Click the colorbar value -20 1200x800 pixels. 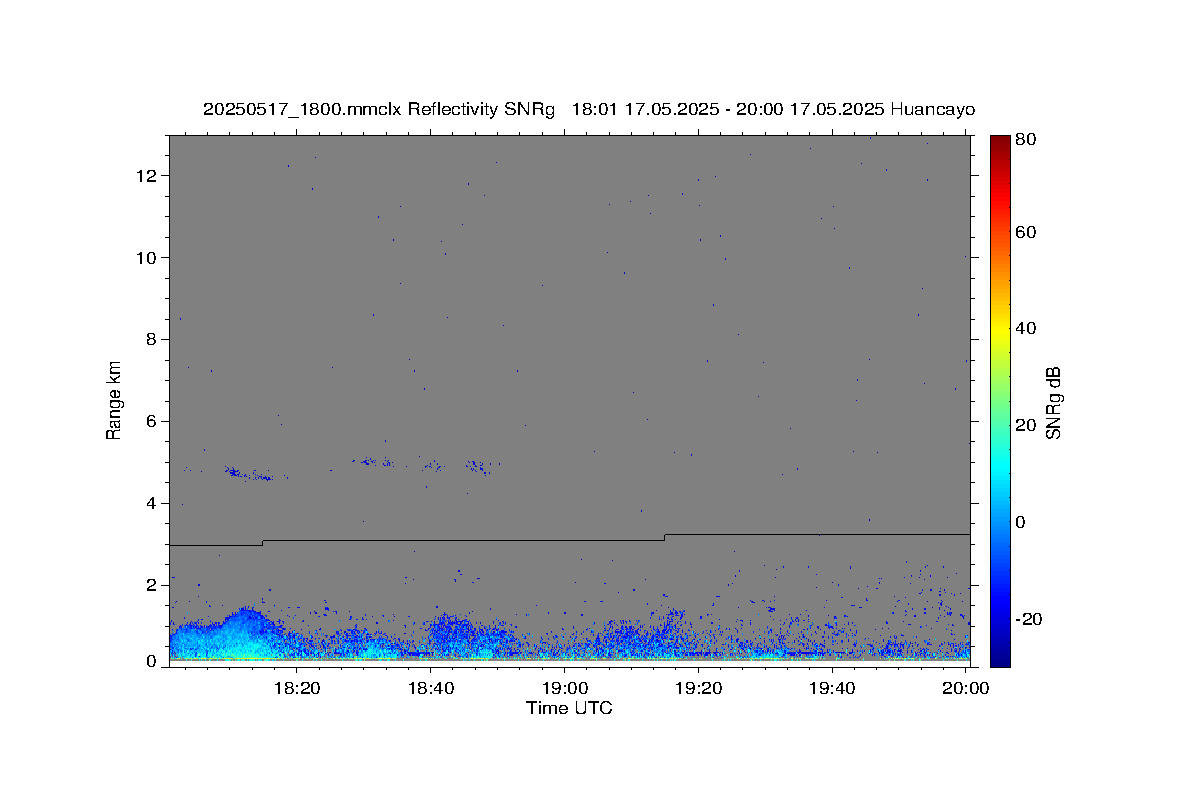pyautogui.click(x=1028, y=619)
